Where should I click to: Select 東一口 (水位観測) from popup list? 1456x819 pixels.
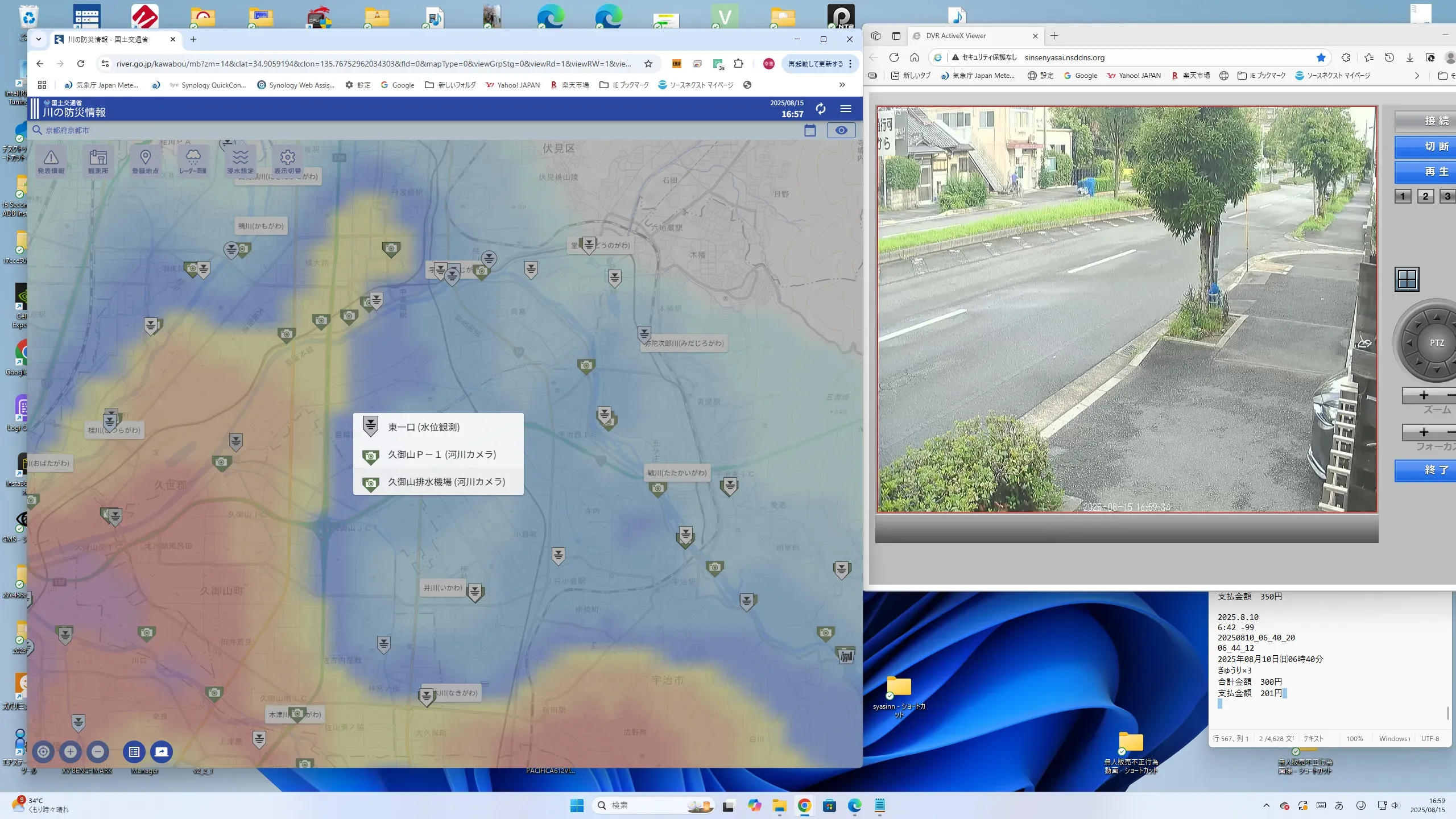[x=424, y=427]
